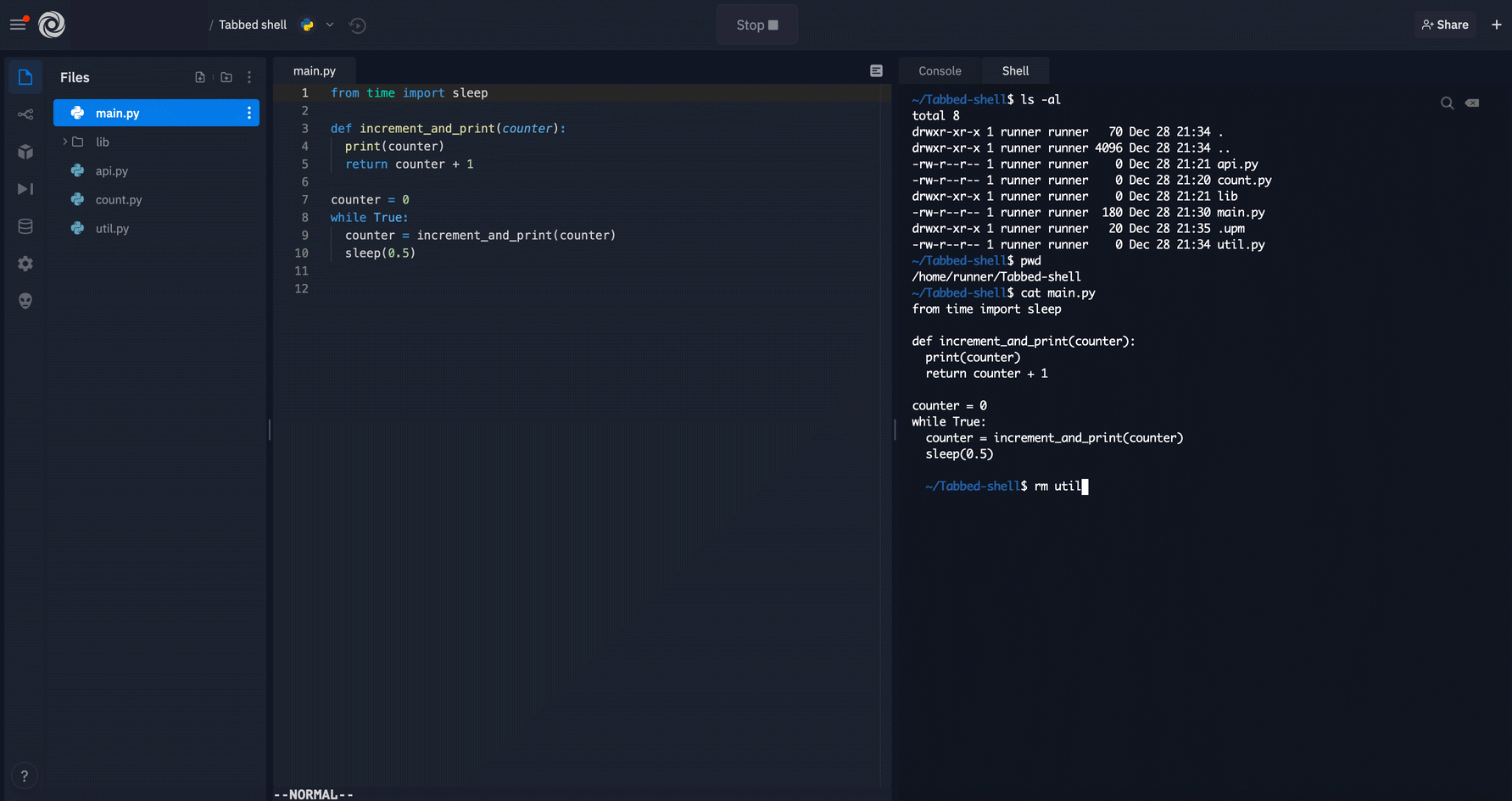Click the editor layout icon right of main.py tab
The width and height of the screenshot is (1512, 801).
[x=876, y=71]
